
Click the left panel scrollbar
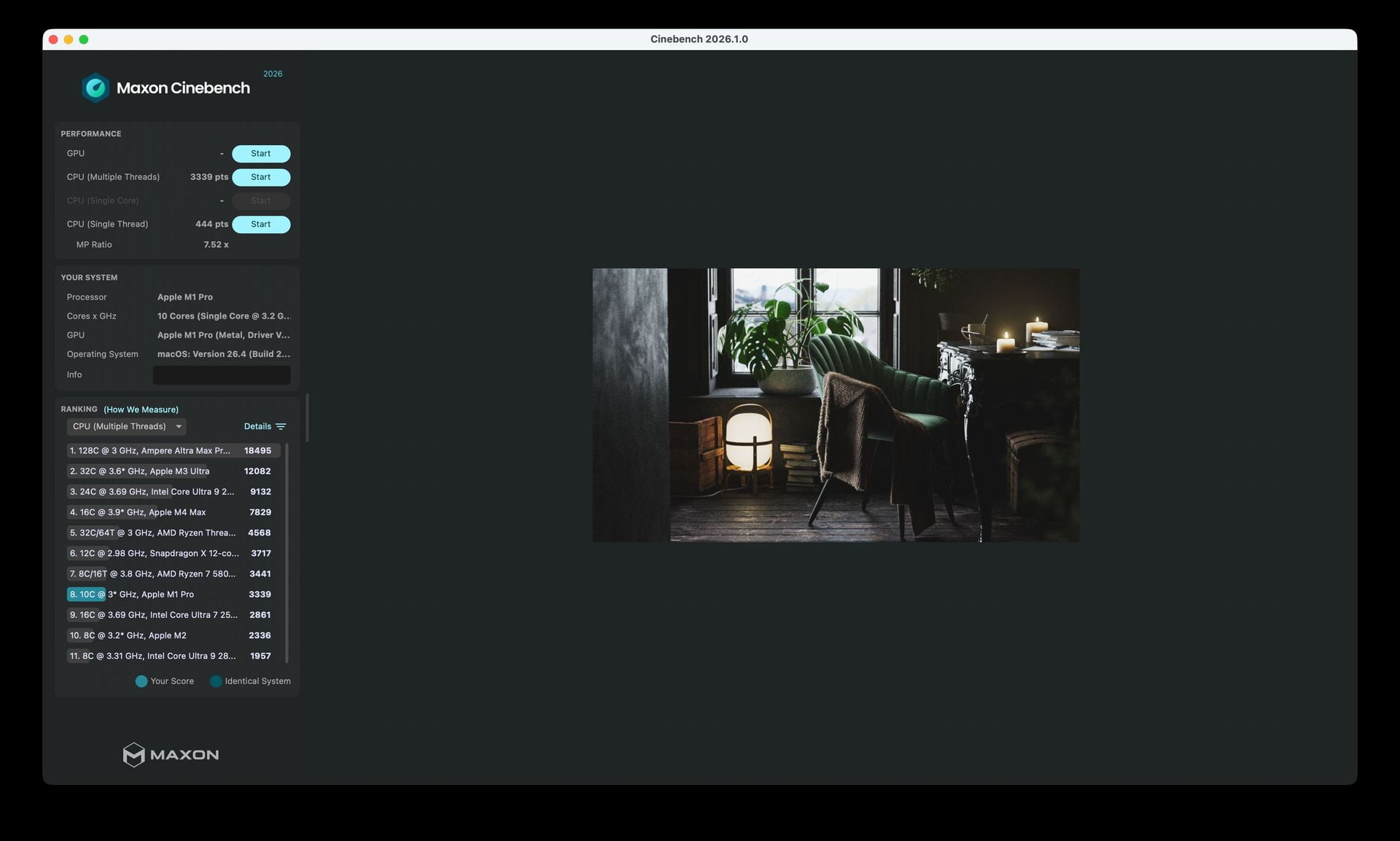pos(308,418)
